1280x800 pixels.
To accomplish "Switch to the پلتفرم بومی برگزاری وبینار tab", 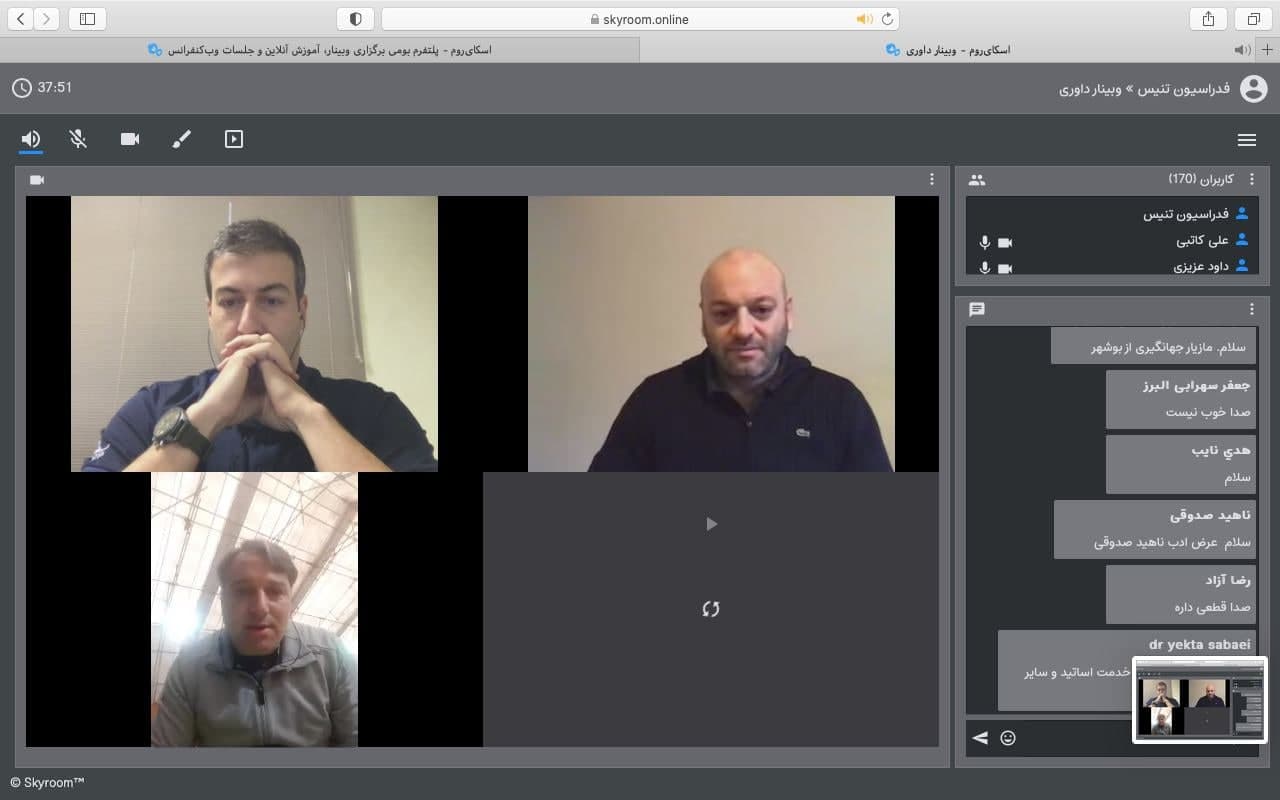I will point(320,50).
